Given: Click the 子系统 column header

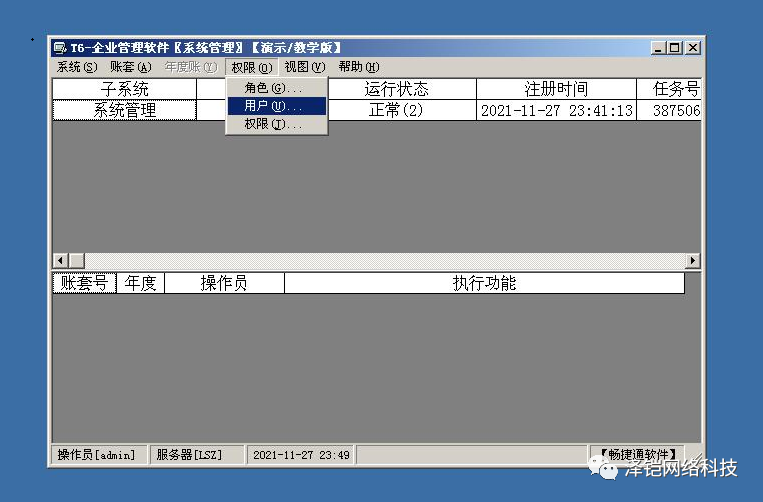Looking at the screenshot, I should click(x=125, y=89).
